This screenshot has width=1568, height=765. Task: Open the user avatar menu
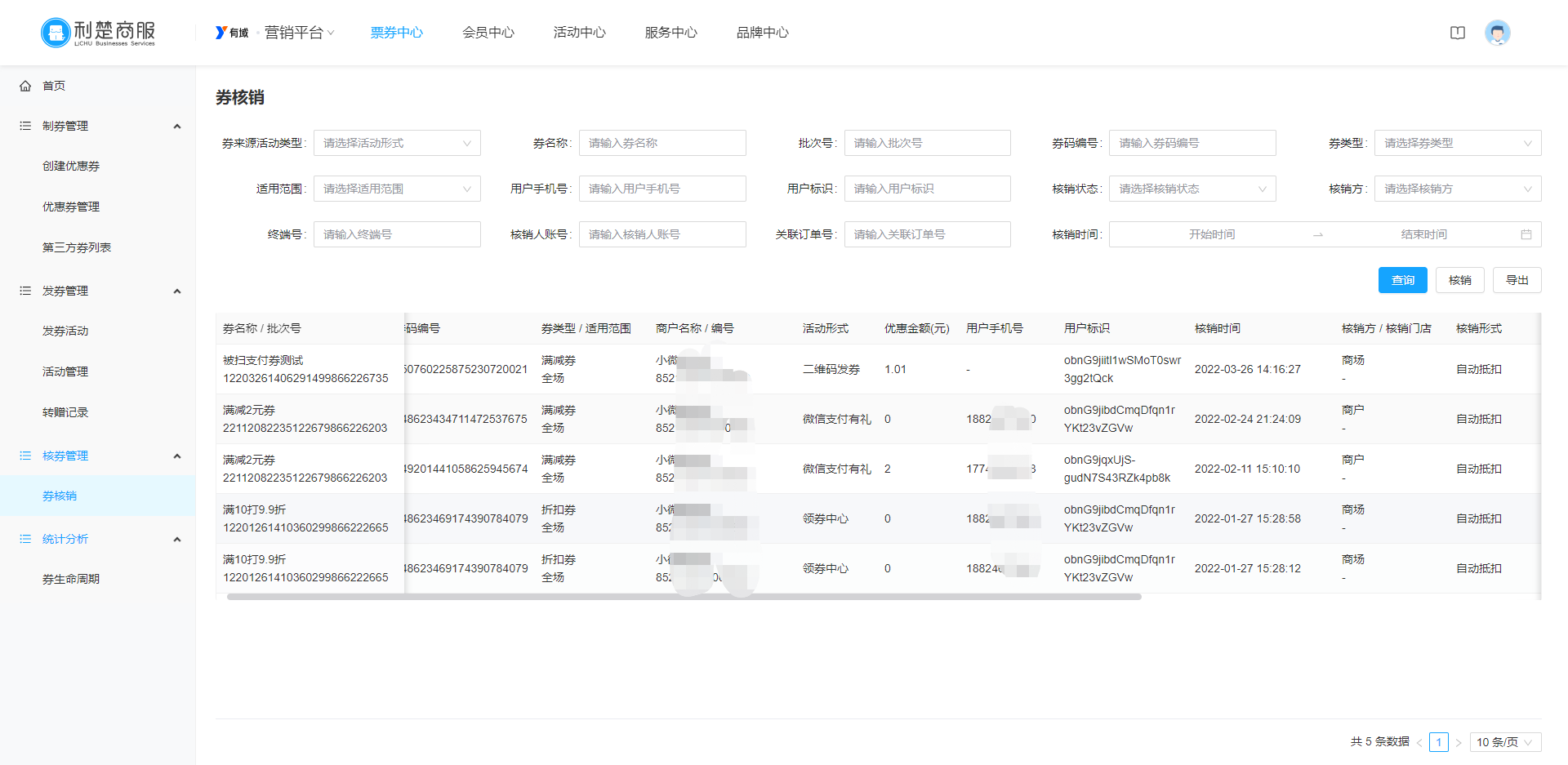pyautogui.click(x=1497, y=33)
